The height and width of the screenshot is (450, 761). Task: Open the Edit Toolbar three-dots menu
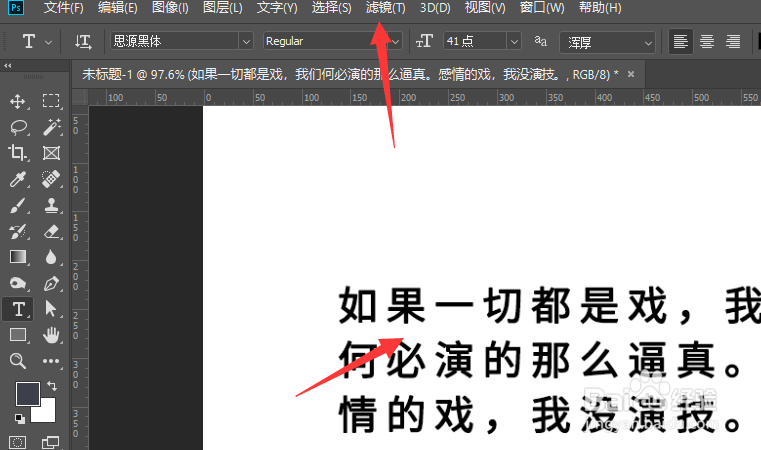tap(51, 361)
